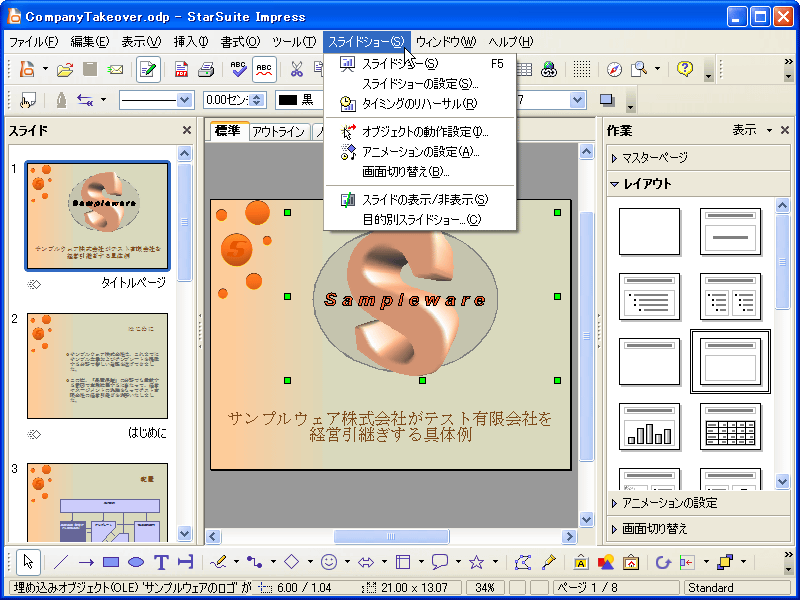Select the Block Arrows tool
The width and height of the screenshot is (800, 600).
click(x=366, y=562)
